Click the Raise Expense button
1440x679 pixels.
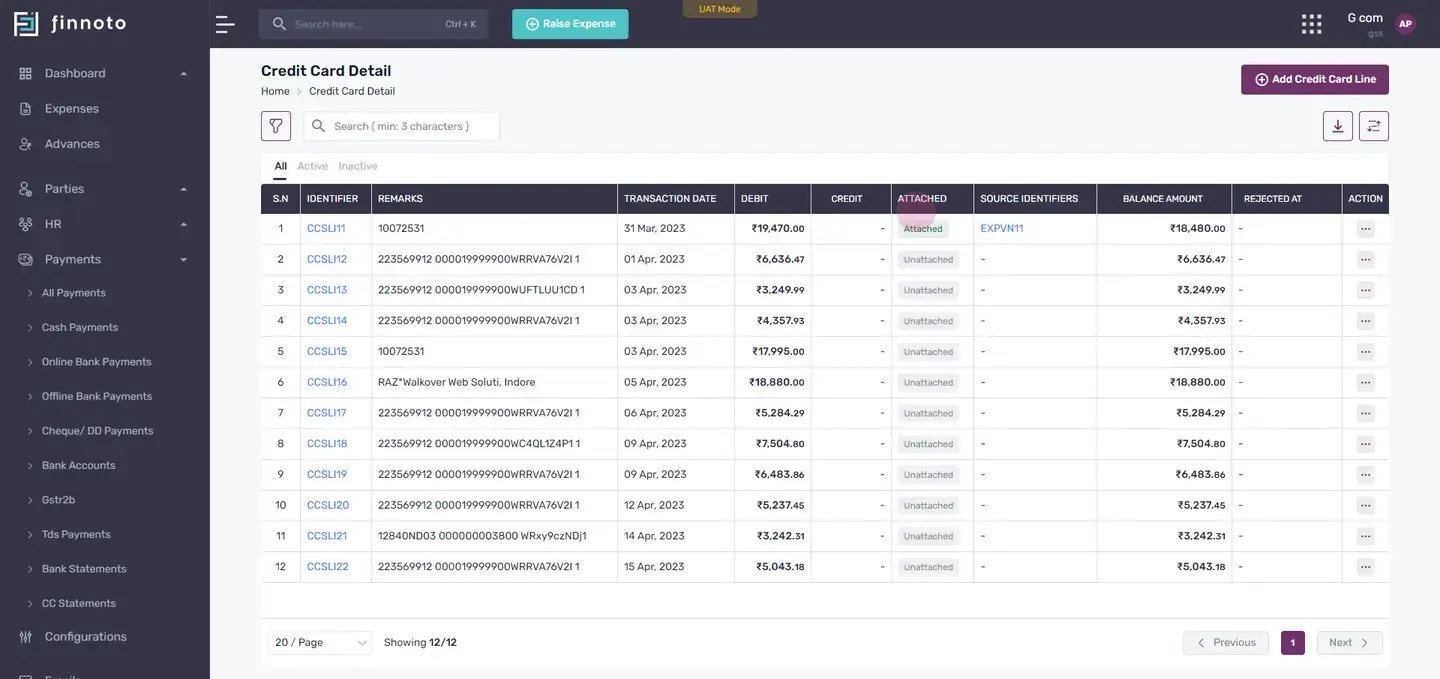click(x=570, y=24)
